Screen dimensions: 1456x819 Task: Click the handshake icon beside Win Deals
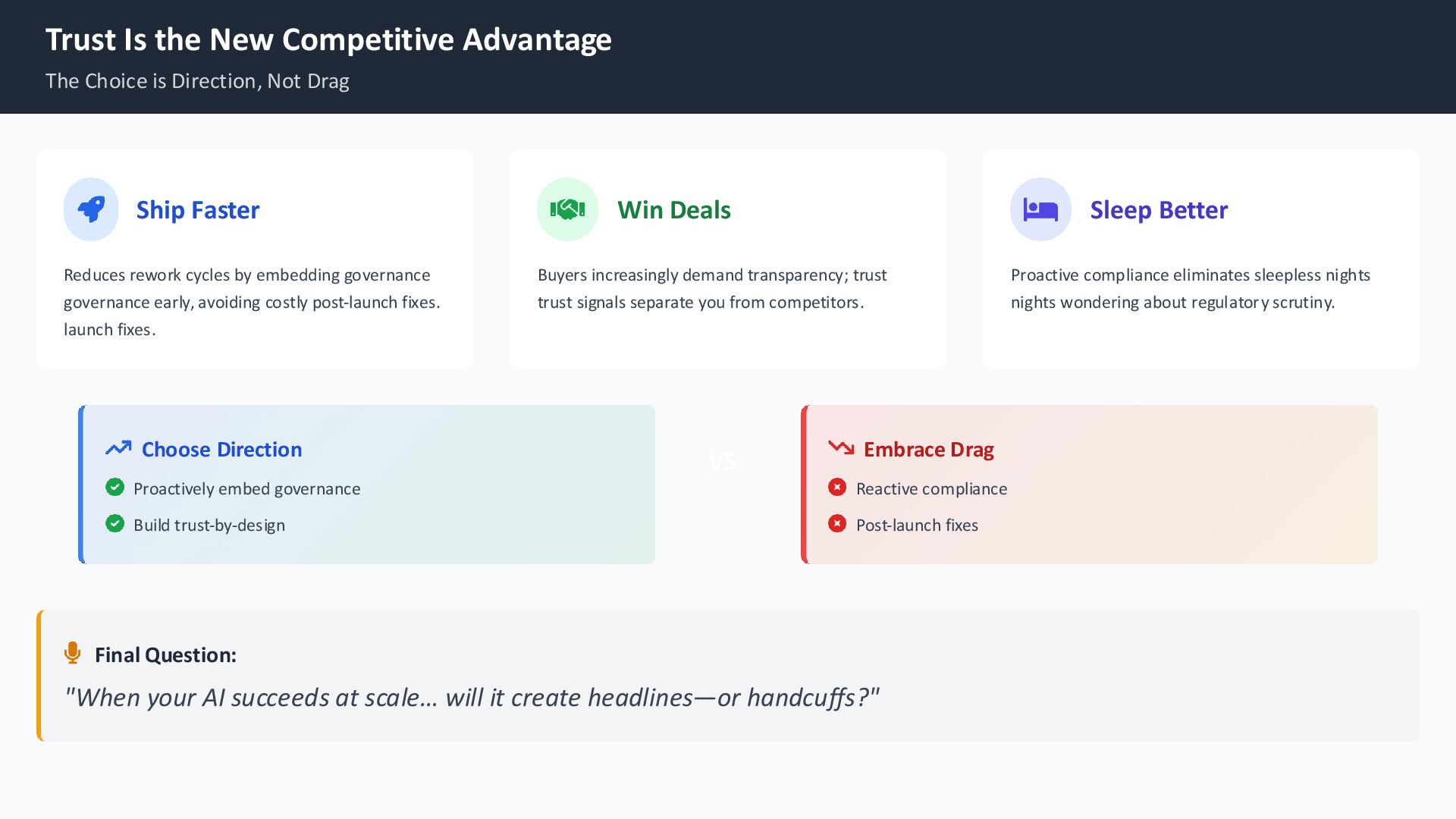(567, 209)
